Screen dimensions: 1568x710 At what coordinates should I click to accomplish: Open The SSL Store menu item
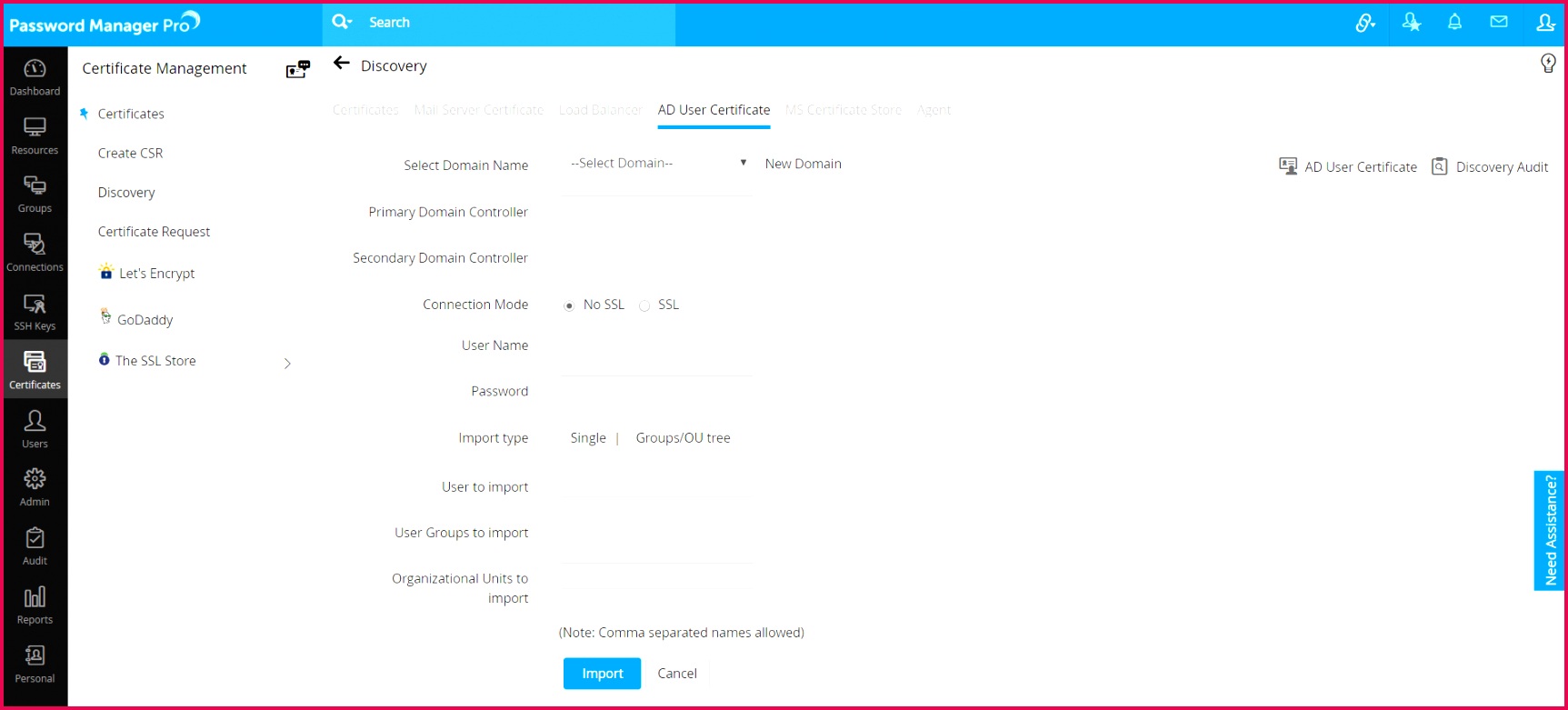click(155, 361)
